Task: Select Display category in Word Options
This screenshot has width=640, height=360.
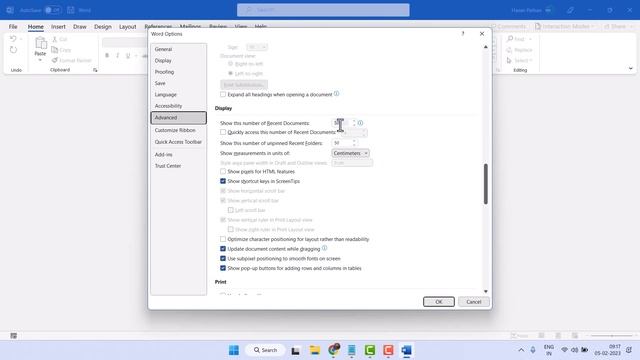Action: click(x=178, y=60)
